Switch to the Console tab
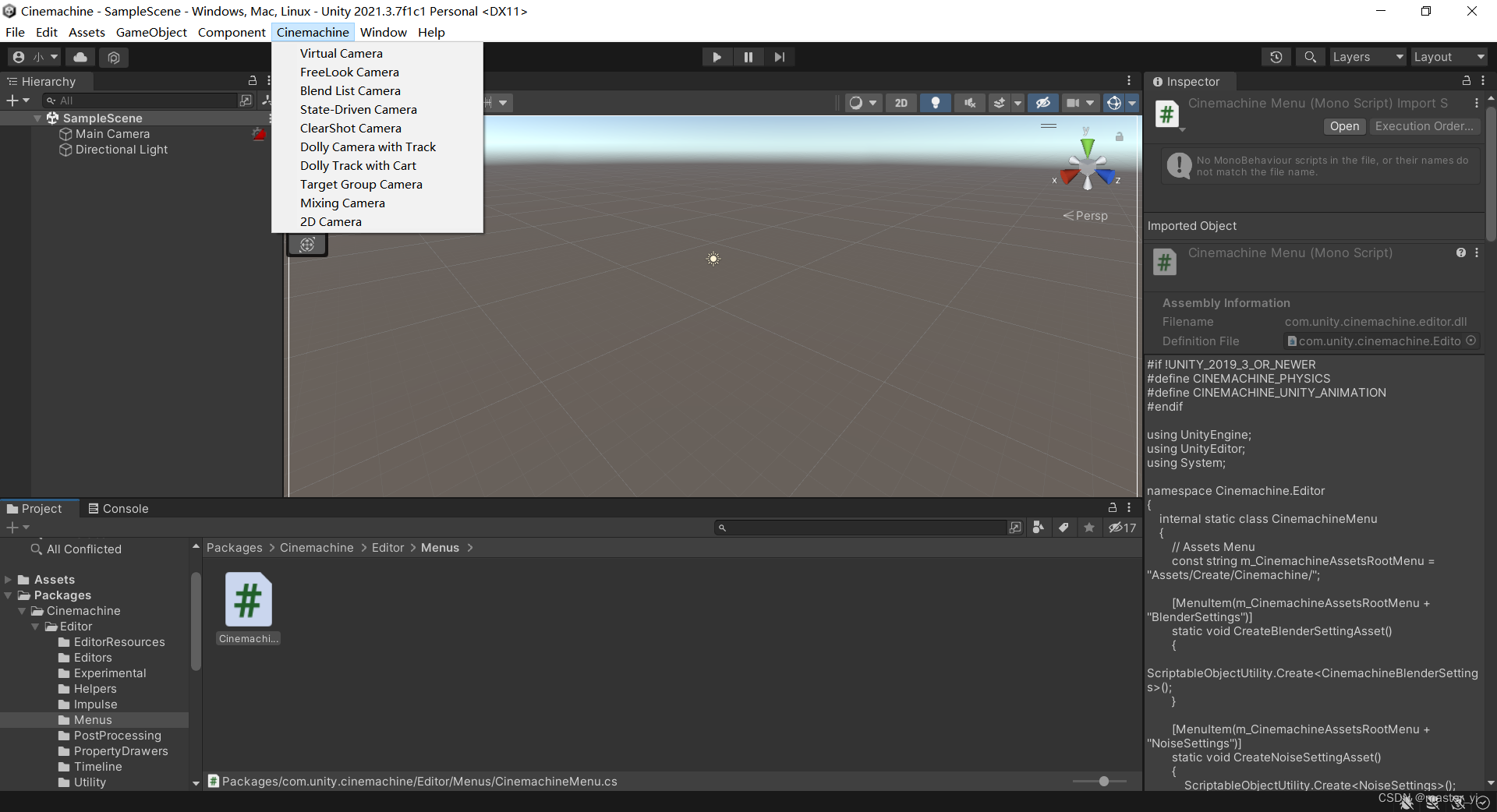 coord(125,508)
